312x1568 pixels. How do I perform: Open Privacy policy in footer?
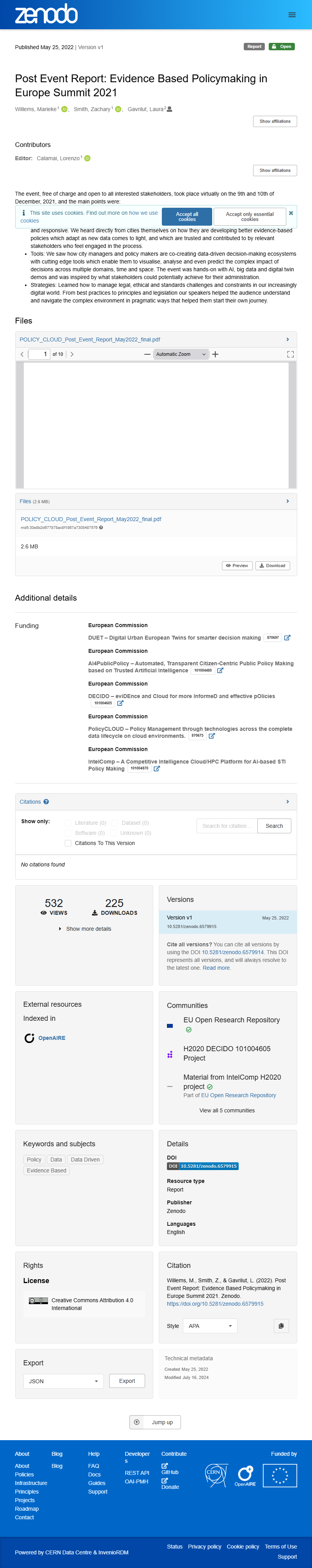pyautogui.click(x=205, y=1546)
